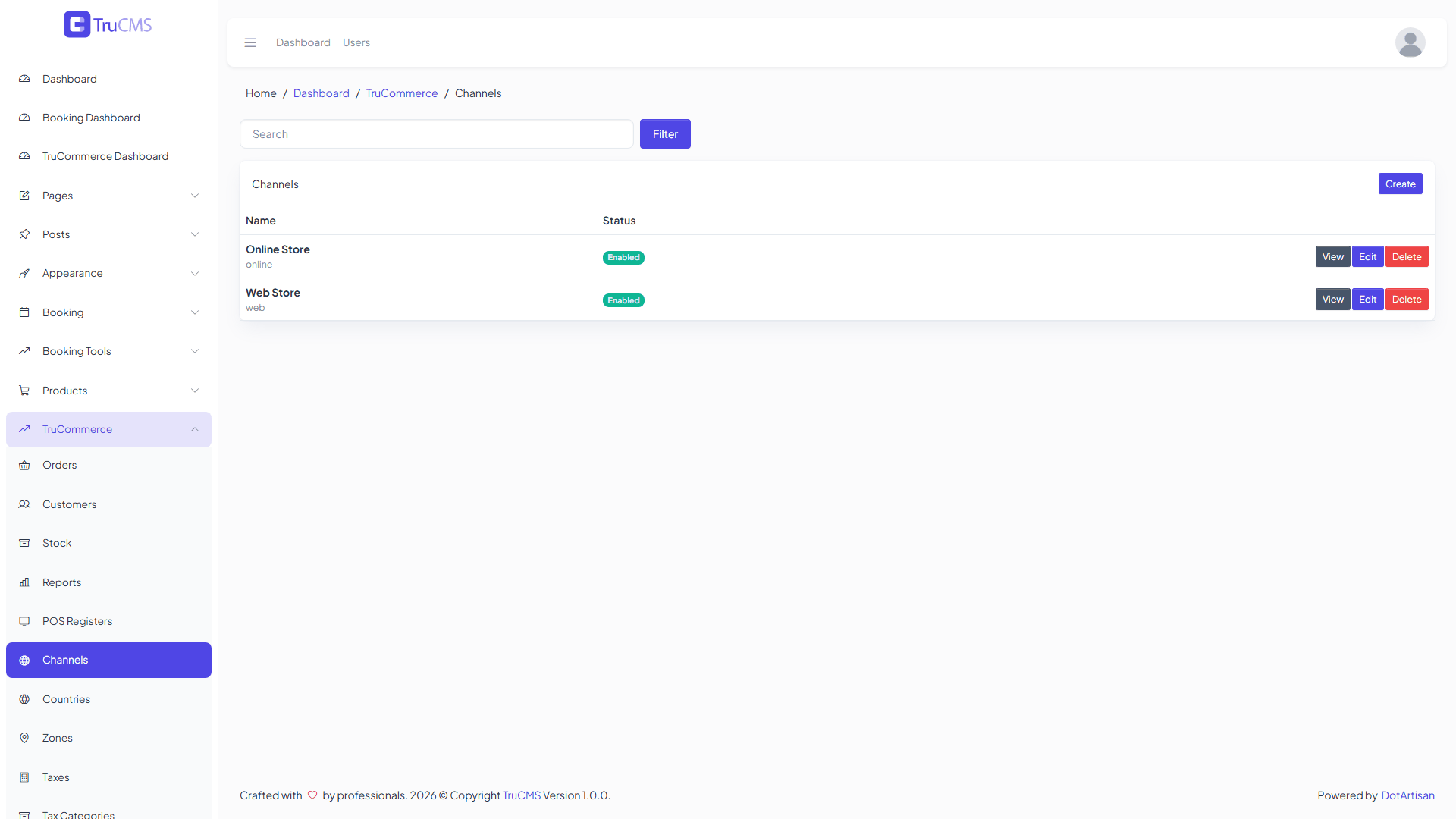This screenshot has width=1456, height=819.
Task: Click the Products cart icon
Action: click(24, 391)
